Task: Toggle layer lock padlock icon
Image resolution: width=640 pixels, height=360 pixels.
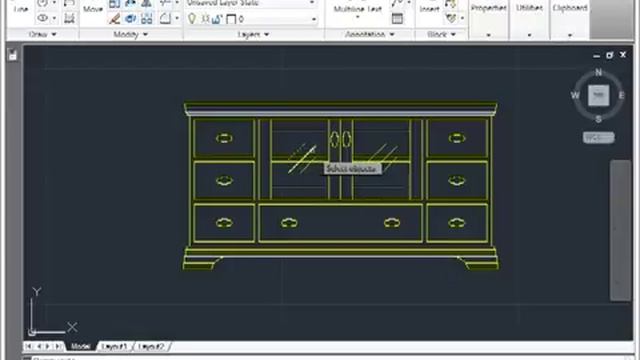Action: click(217, 19)
